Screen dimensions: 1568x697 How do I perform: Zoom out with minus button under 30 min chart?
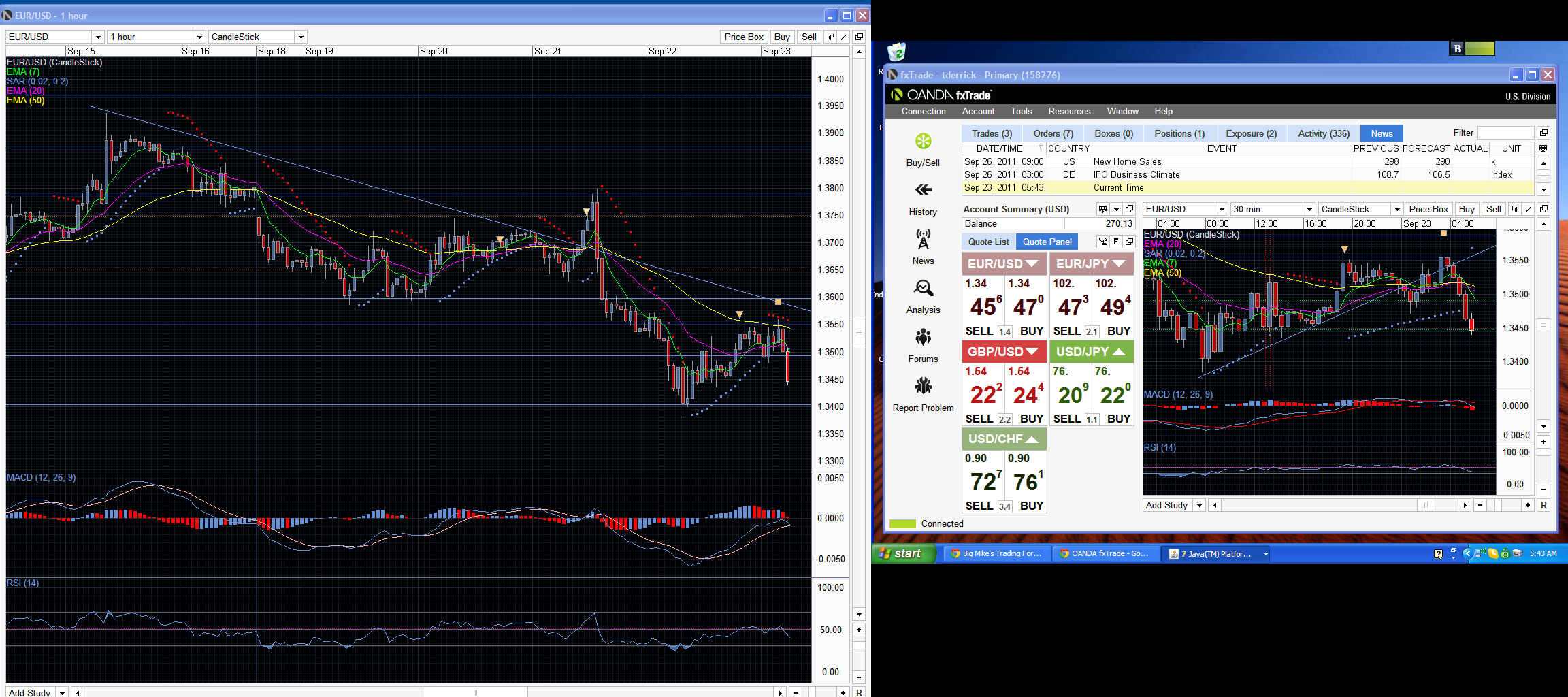(x=1480, y=505)
